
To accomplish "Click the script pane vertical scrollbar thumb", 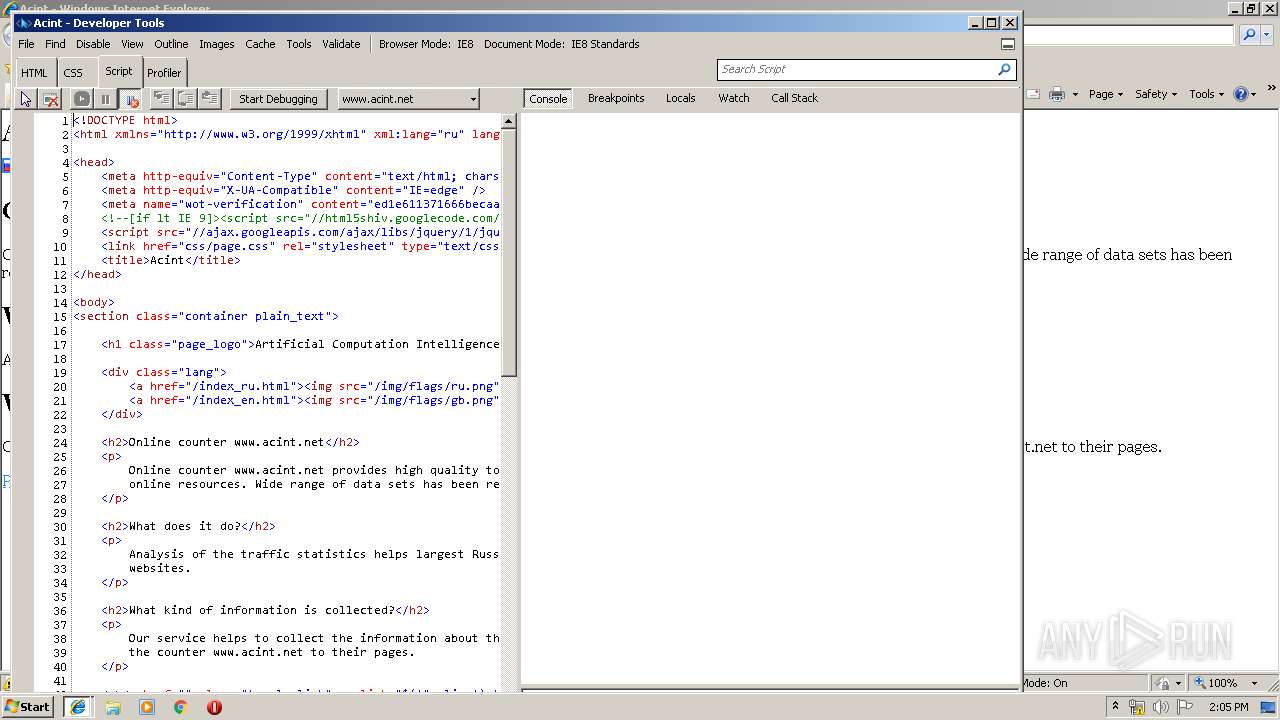I will click(508, 253).
